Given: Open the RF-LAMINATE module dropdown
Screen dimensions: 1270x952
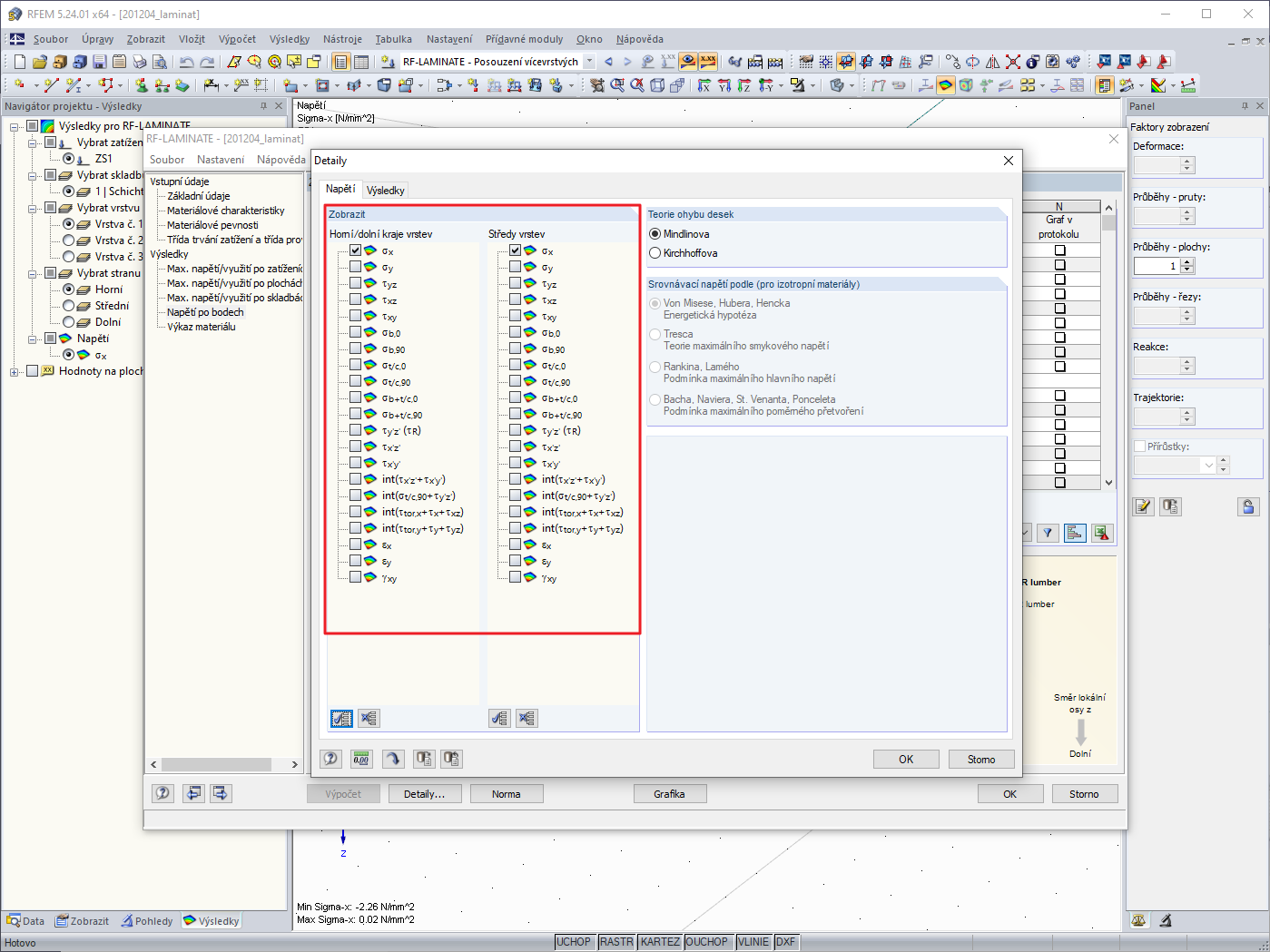Looking at the screenshot, I should 589,62.
